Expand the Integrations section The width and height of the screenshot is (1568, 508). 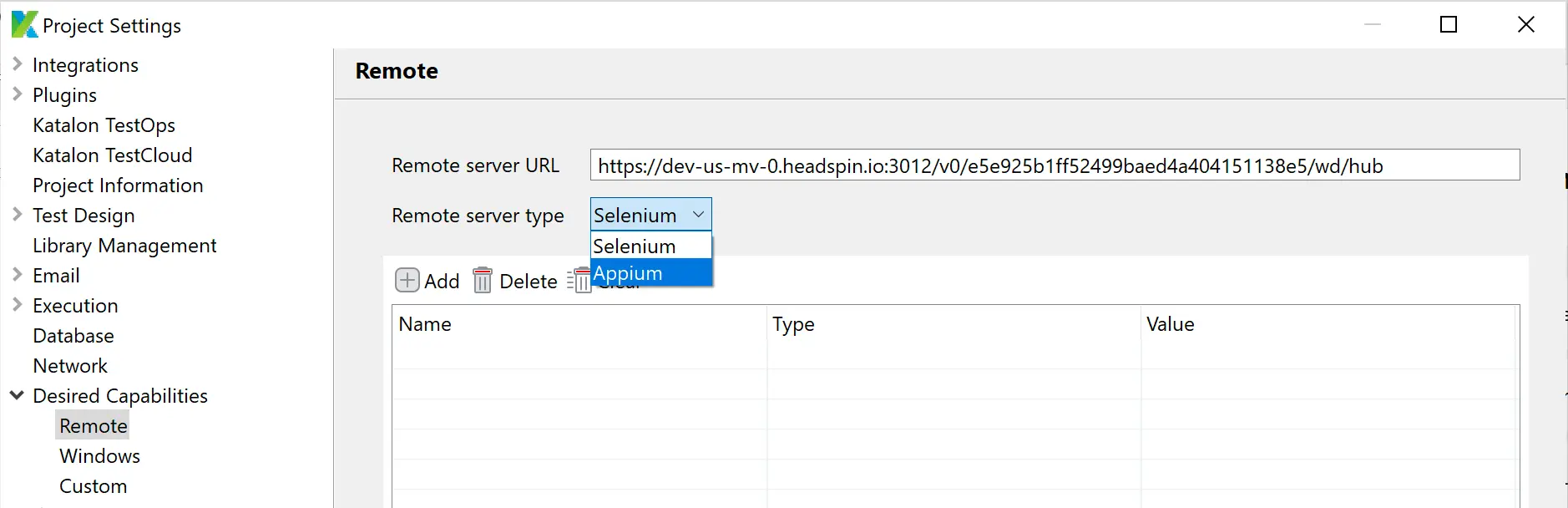point(17,64)
